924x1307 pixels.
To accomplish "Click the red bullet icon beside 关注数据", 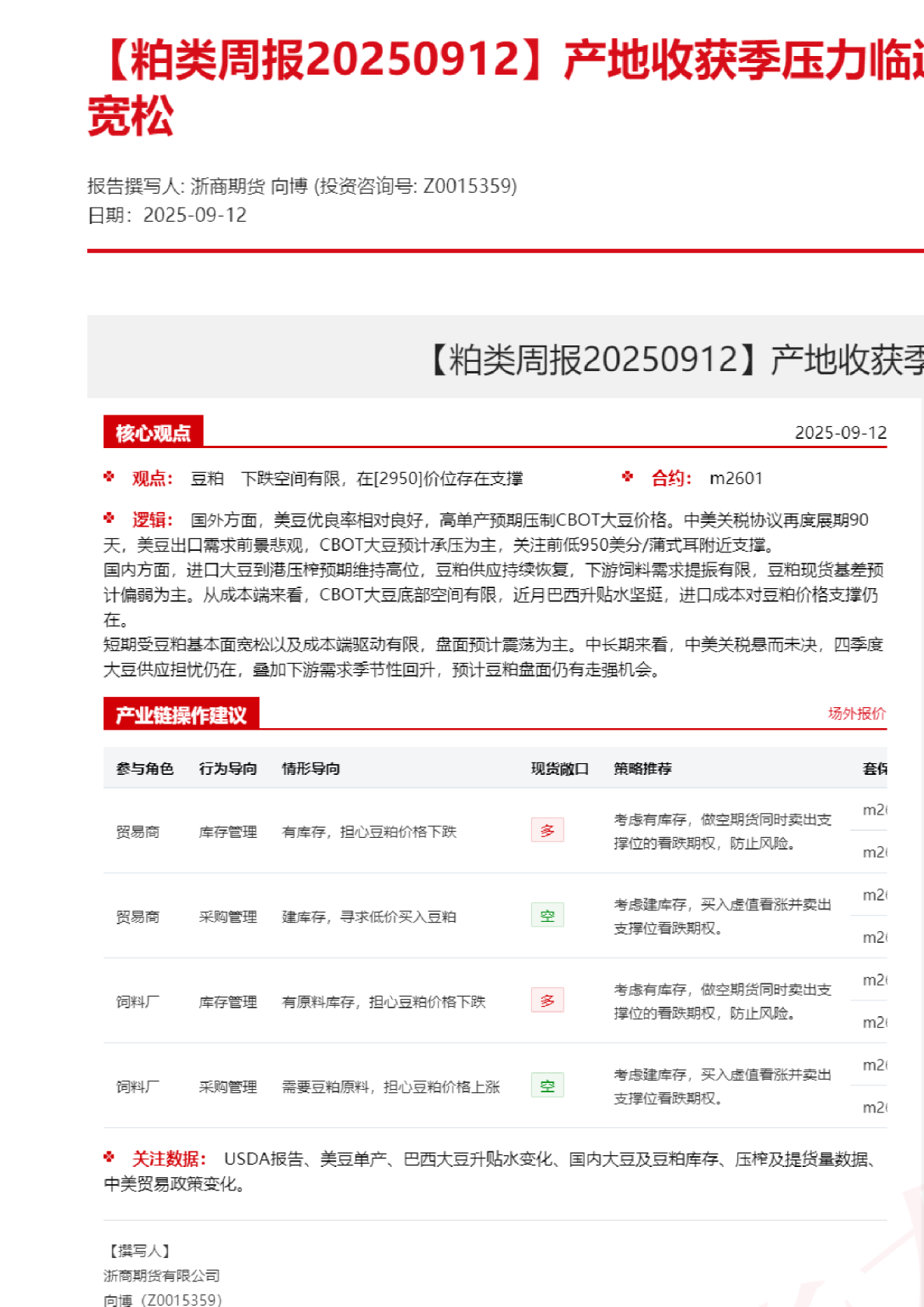I will click(109, 1158).
